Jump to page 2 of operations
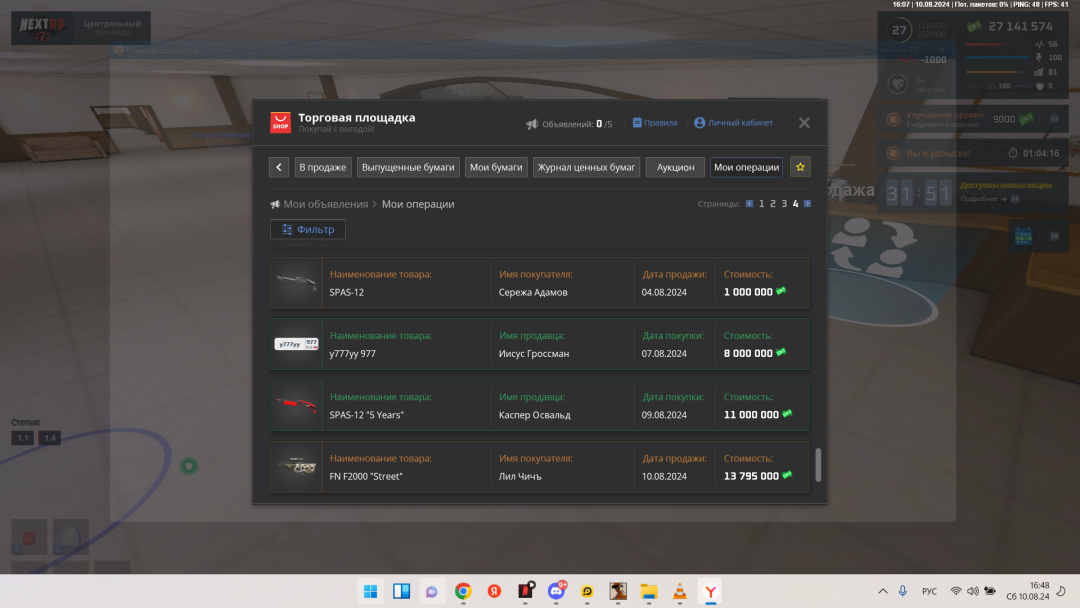This screenshot has width=1080, height=608. (772, 204)
